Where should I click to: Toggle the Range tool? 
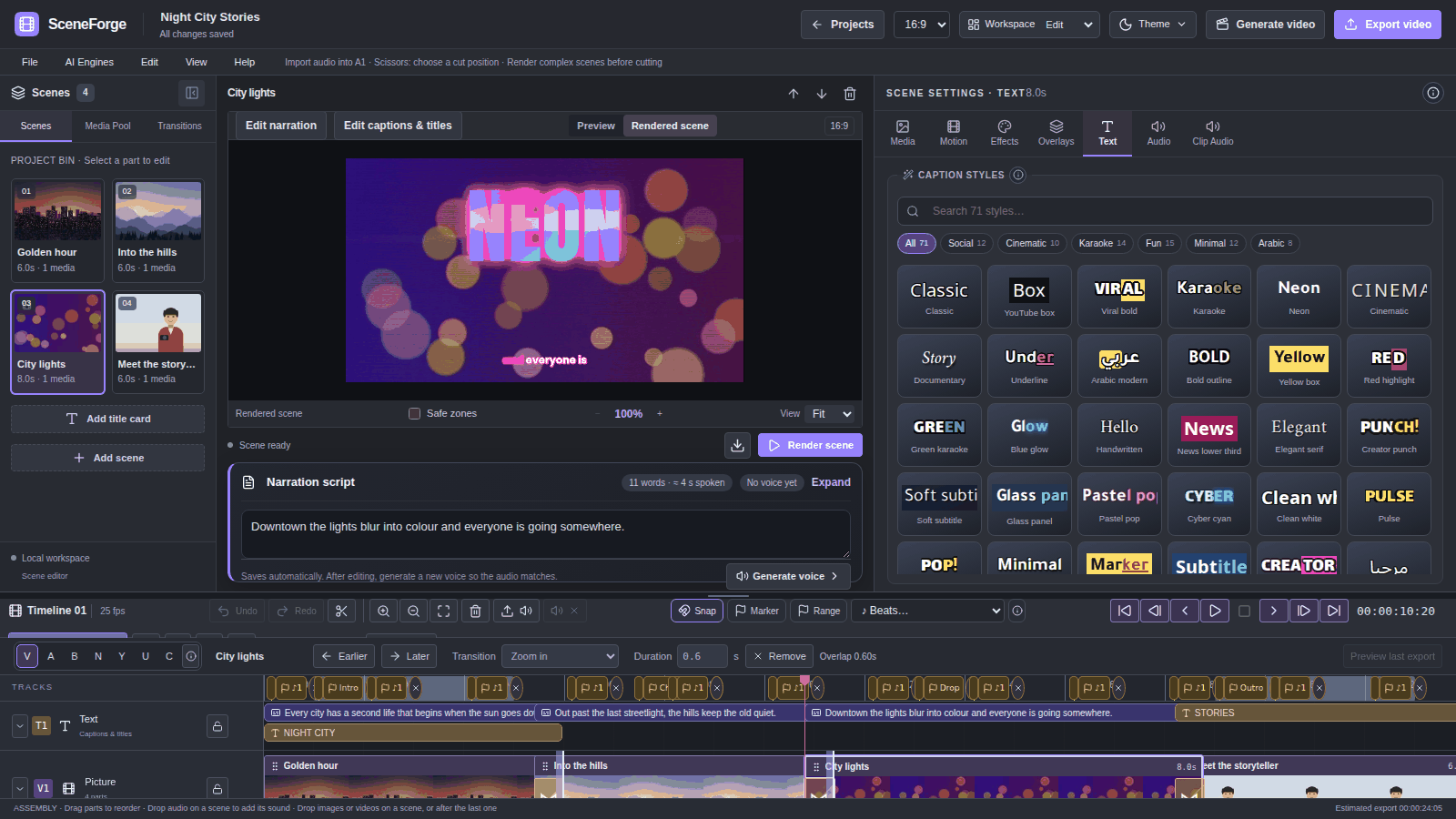[x=819, y=612]
